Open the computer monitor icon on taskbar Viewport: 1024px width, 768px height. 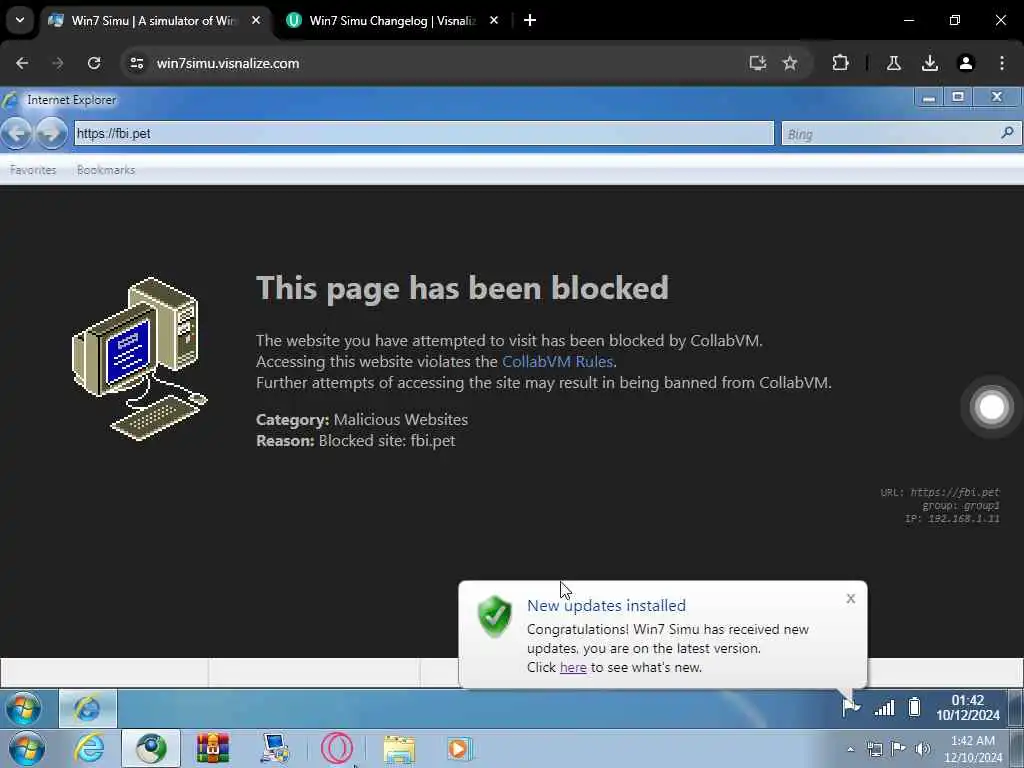(x=275, y=749)
